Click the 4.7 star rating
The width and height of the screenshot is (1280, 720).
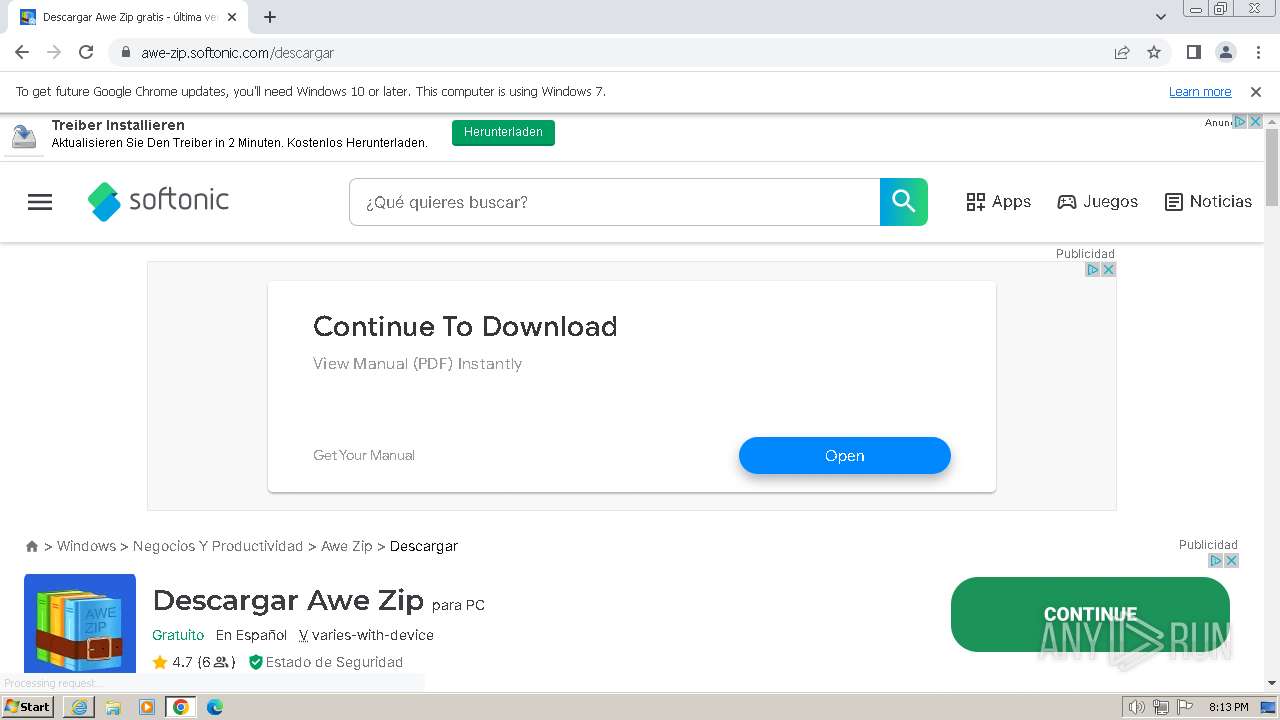[x=172, y=662]
